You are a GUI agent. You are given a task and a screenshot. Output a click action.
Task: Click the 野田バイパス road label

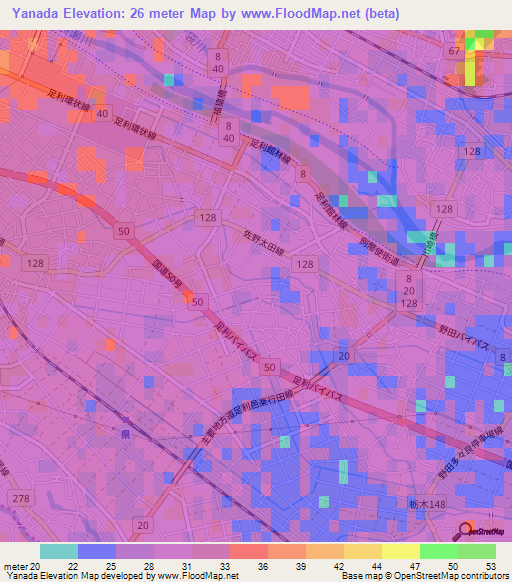click(464, 337)
